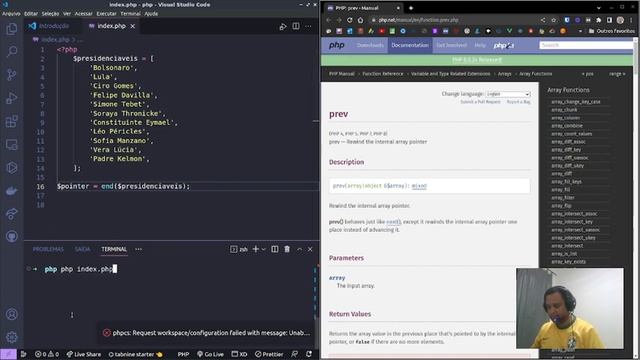The width and height of the screenshot is (640, 360).
Task: Open the Arquivo menu
Action: coord(11,13)
